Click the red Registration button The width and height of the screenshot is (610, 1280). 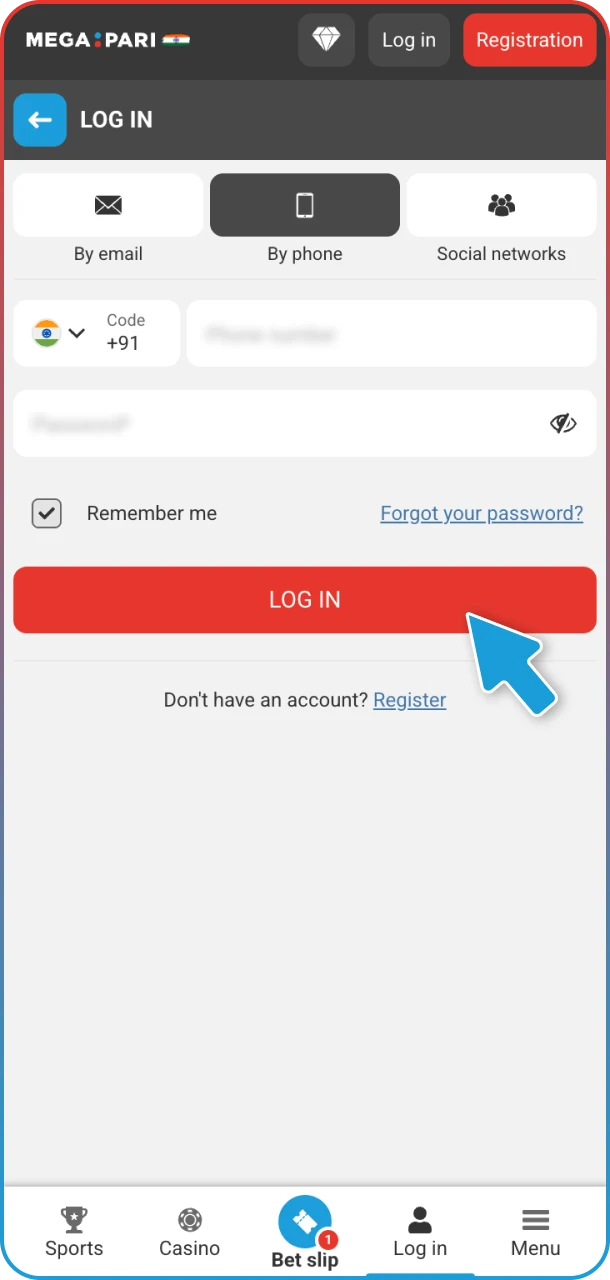tap(529, 40)
